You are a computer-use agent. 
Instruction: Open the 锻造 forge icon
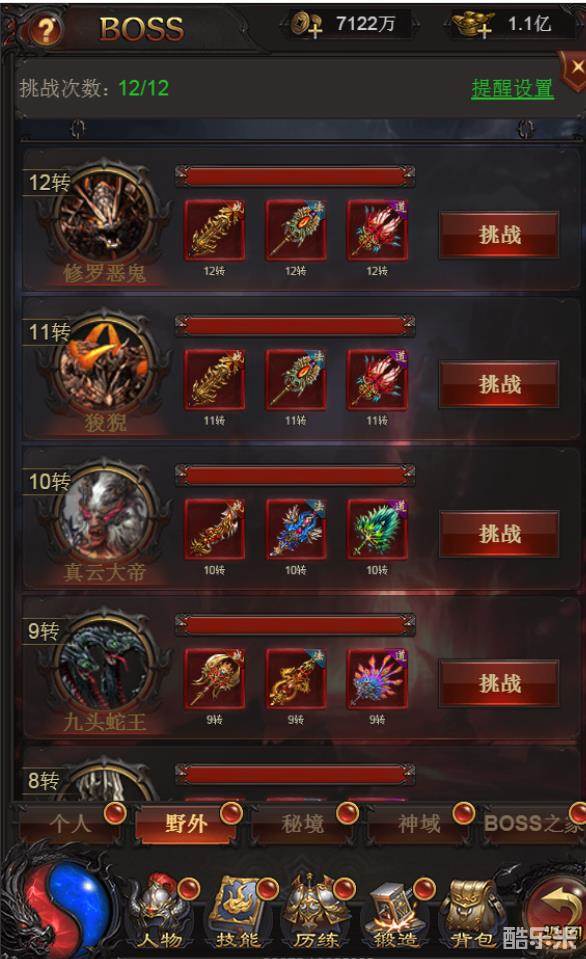(396, 911)
